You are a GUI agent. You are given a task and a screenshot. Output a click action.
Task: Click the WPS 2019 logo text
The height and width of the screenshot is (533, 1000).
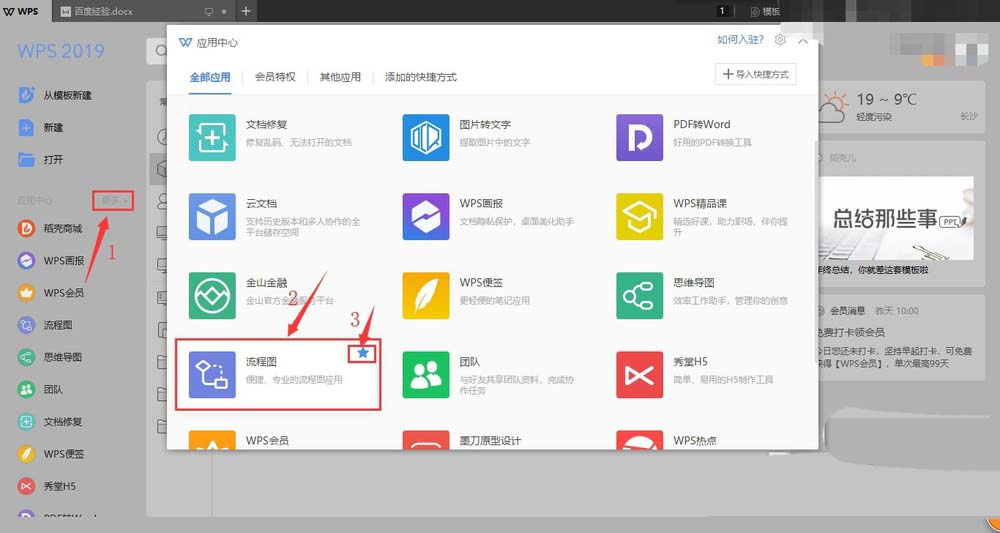coord(61,52)
